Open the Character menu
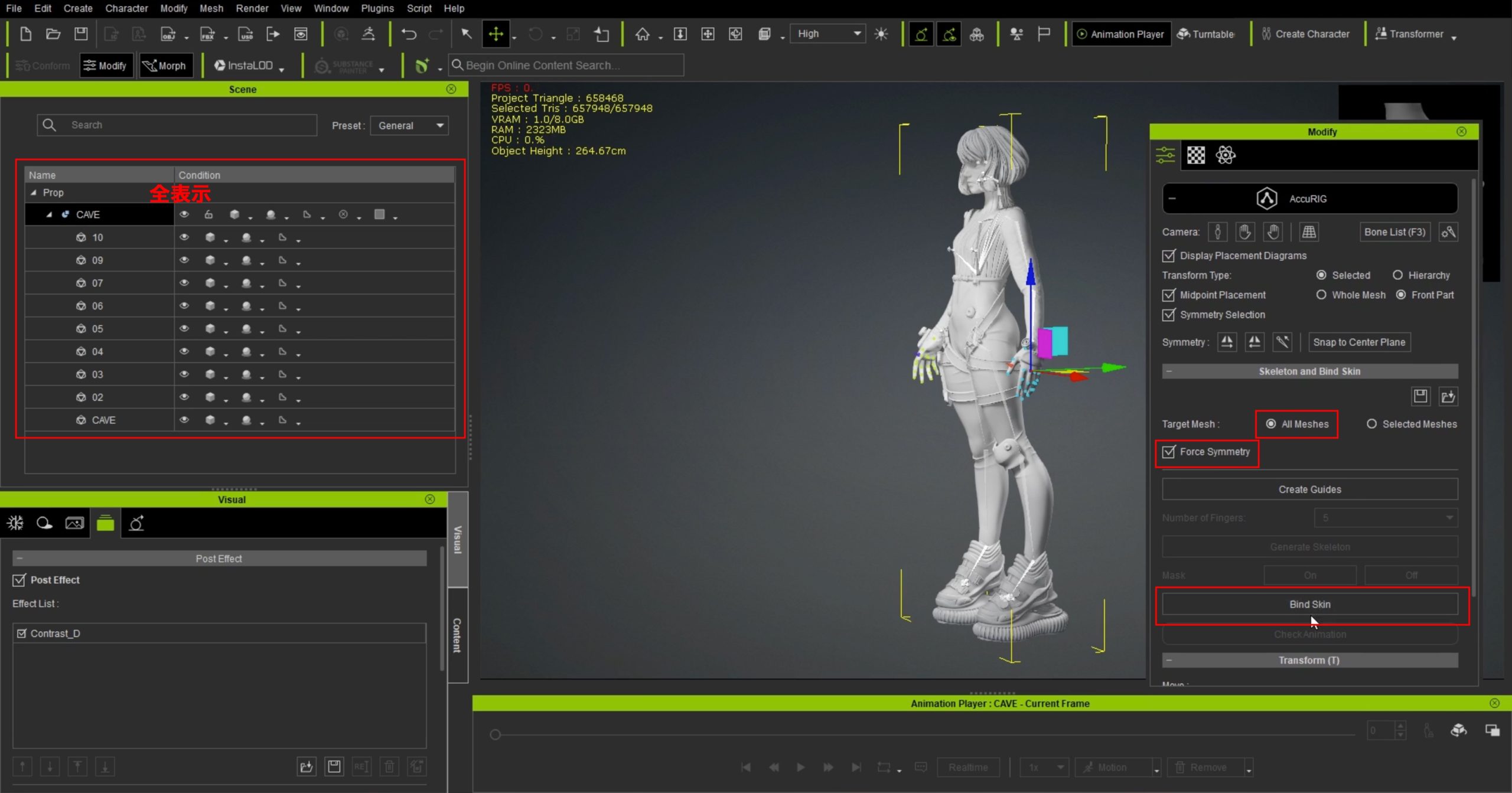This screenshot has height=793, width=1512. point(126,8)
